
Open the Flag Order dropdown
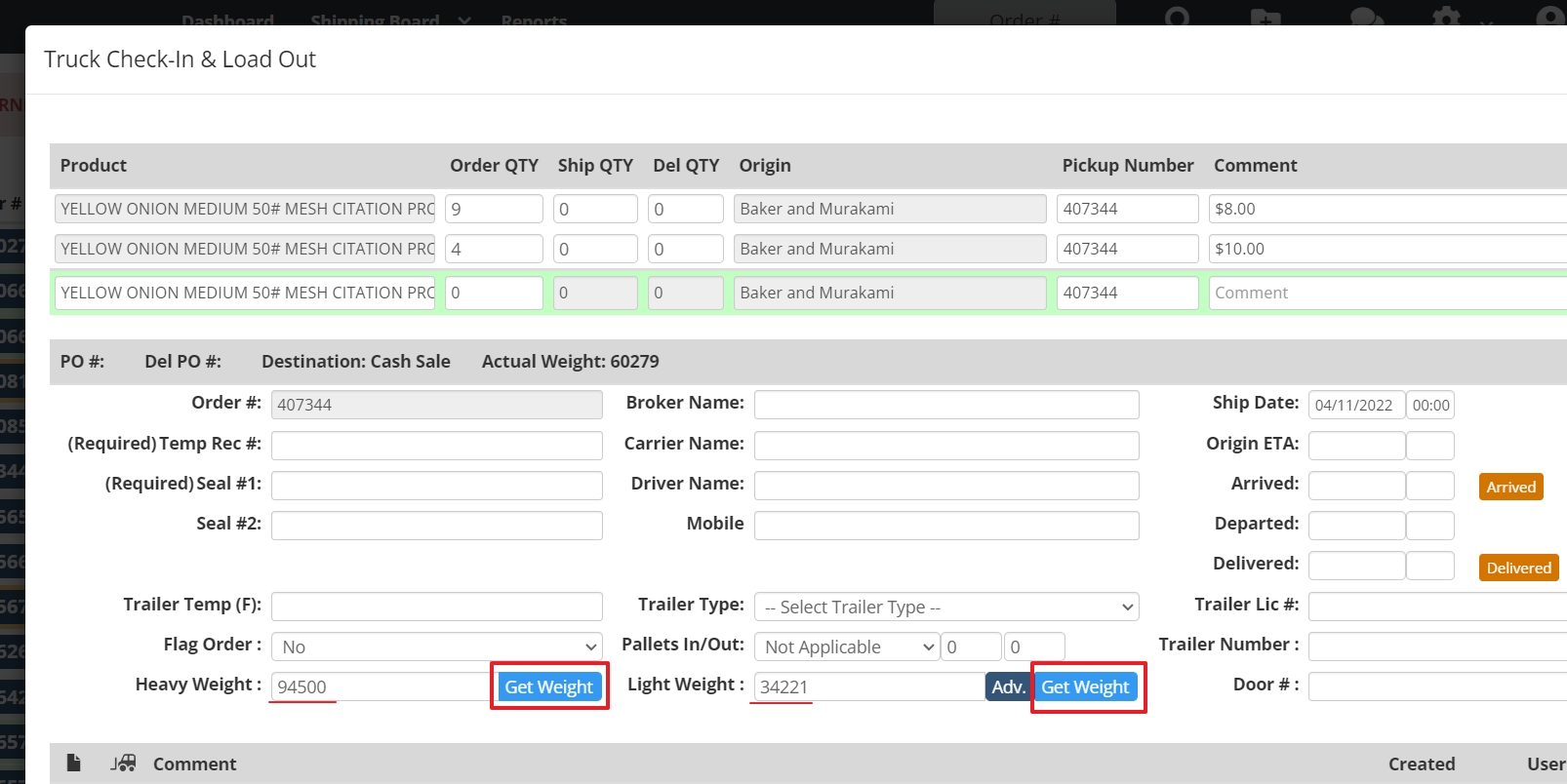click(436, 647)
